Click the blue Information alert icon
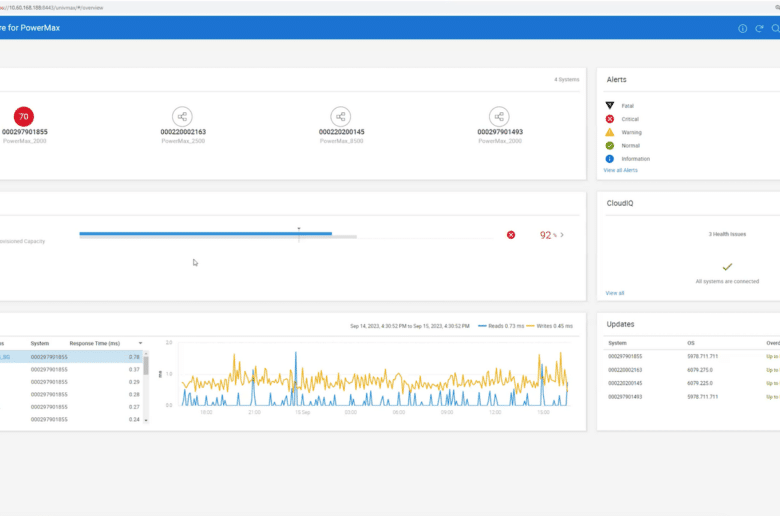The image size is (780, 516). 609,159
